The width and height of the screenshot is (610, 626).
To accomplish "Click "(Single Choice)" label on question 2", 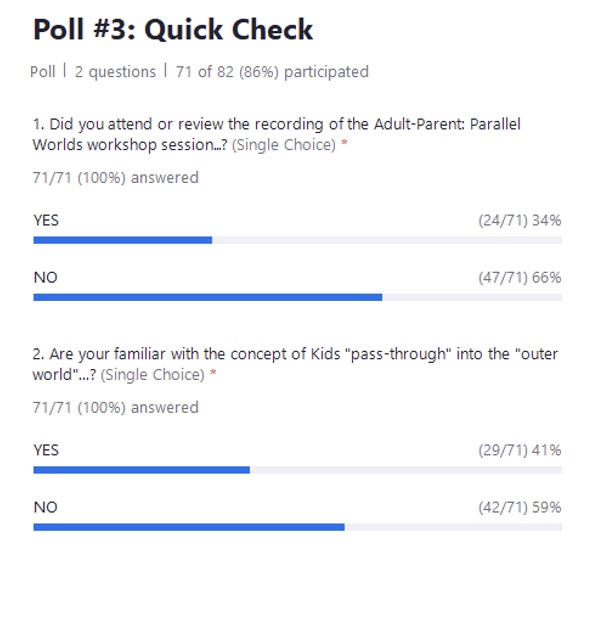I will click(153, 375).
